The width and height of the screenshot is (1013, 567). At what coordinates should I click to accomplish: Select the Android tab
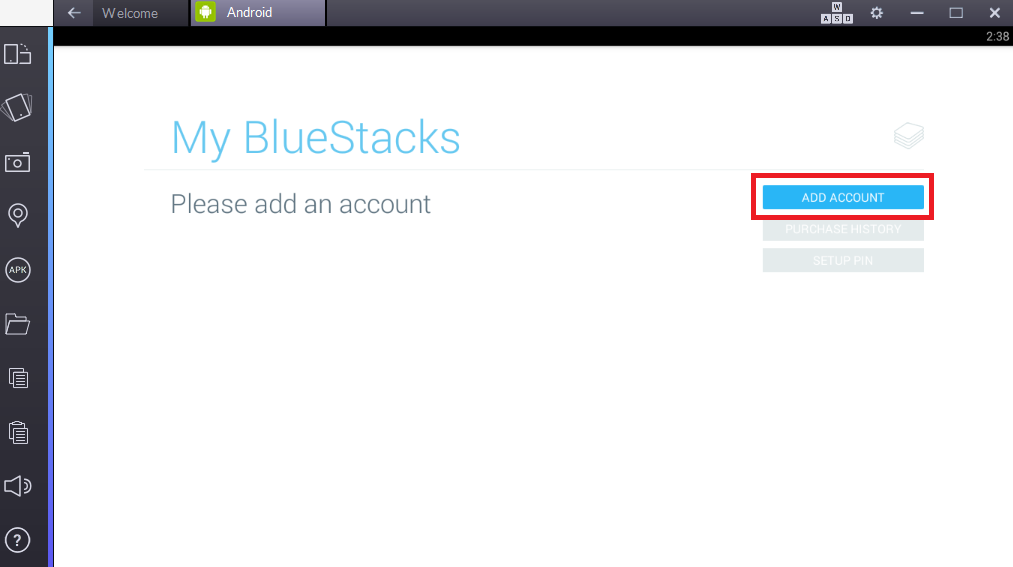[x=258, y=13]
